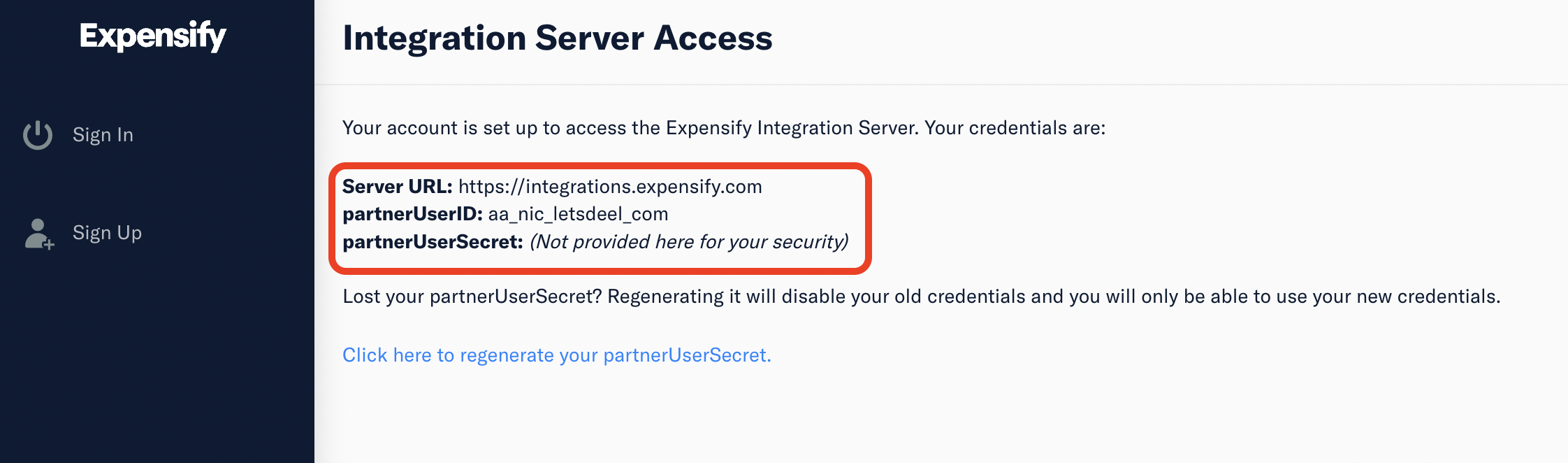Screen dimensions: 1568x463
Task: Click the partnerUserID label
Action: pyautogui.click(x=413, y=214)
